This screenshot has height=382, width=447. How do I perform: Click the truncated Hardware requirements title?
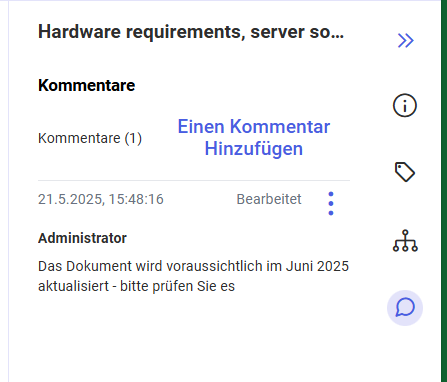pos(191,32)
